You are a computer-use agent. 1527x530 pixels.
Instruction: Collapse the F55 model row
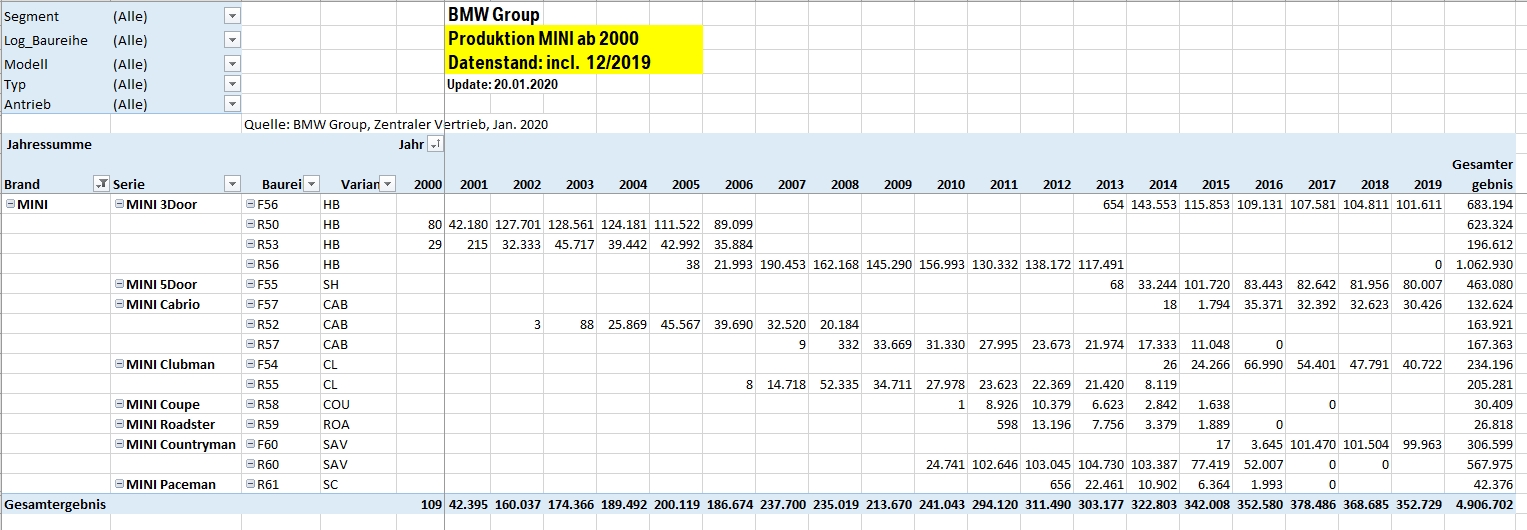250,284
